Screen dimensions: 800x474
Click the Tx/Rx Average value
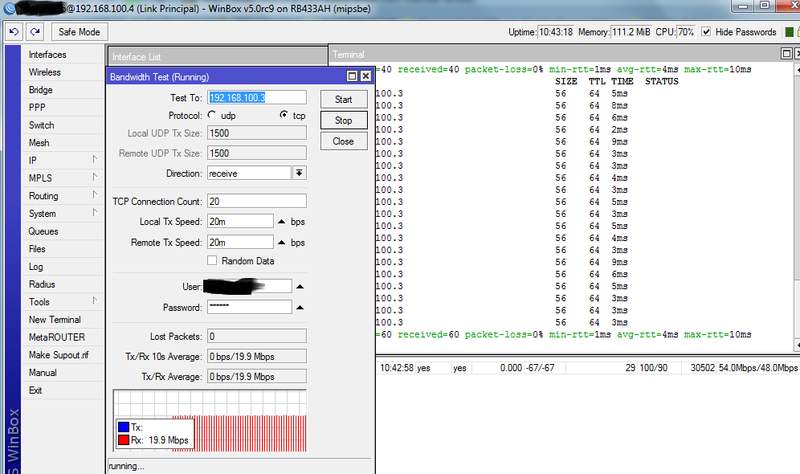tap(257, 377)
